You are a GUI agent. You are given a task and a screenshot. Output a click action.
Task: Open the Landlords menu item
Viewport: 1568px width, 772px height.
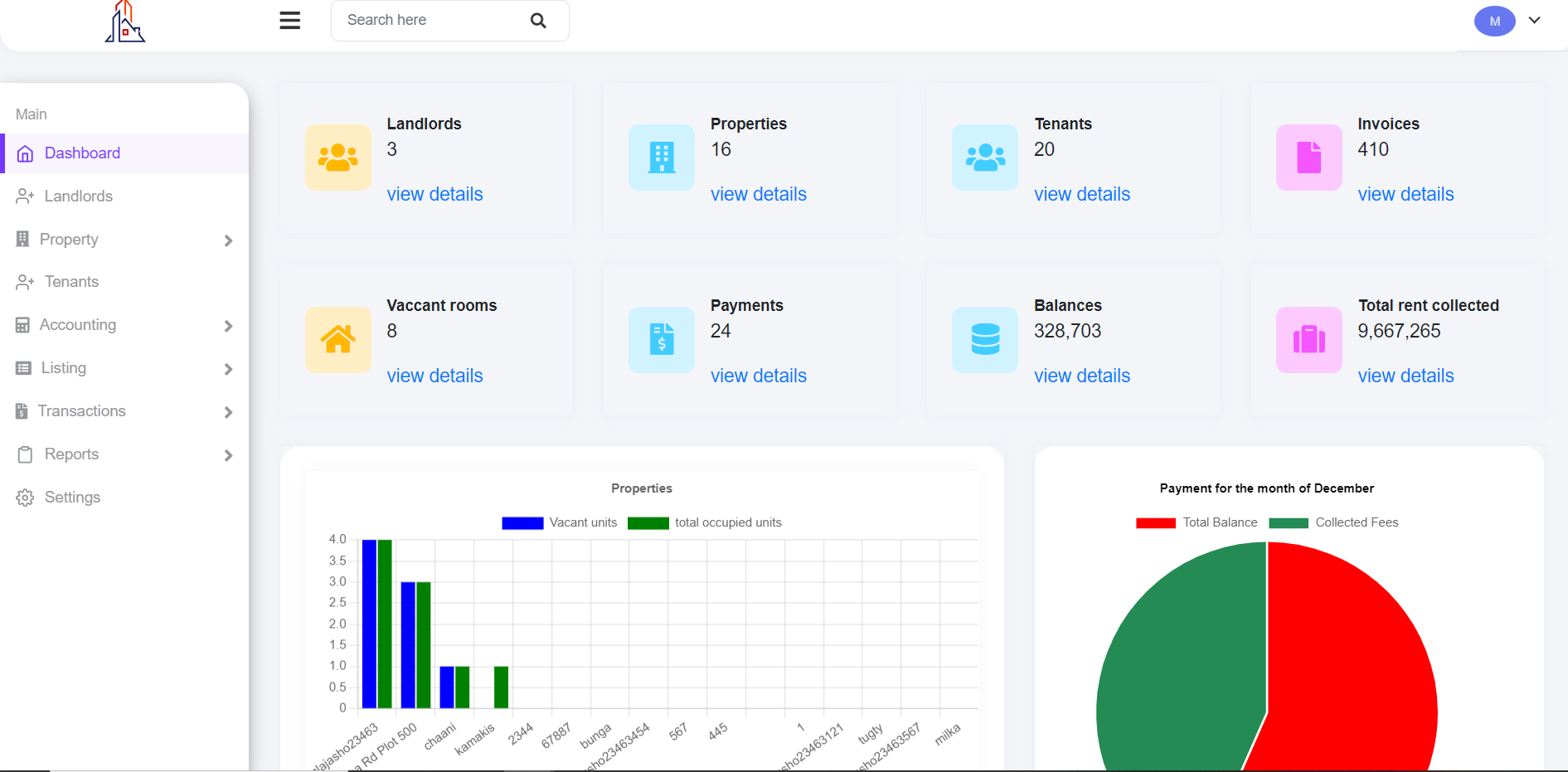79,197
